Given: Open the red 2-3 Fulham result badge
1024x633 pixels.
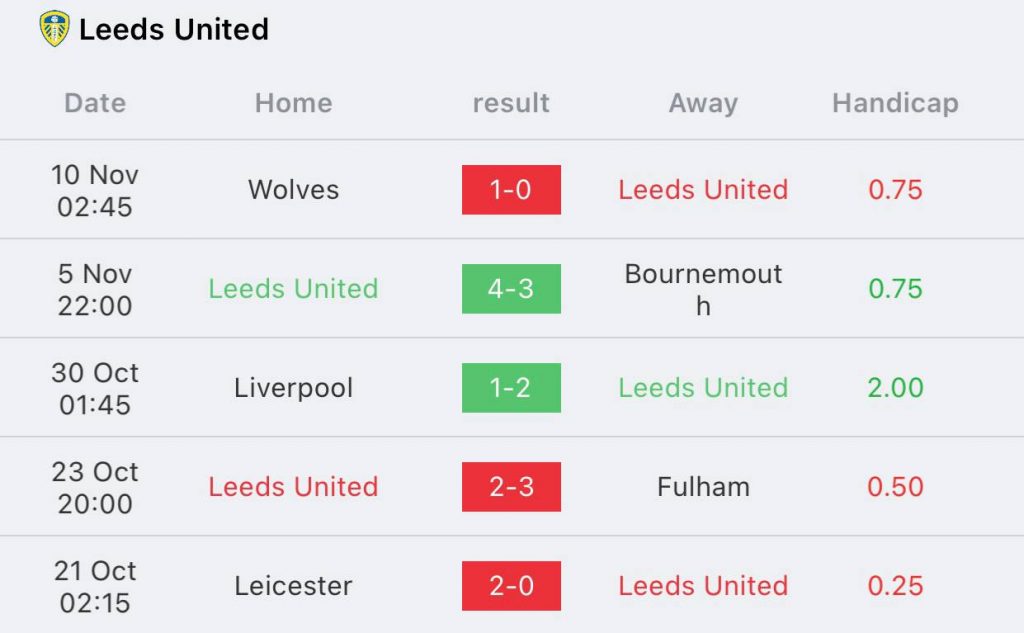Looking at the screenshot, I should [511, 487].
